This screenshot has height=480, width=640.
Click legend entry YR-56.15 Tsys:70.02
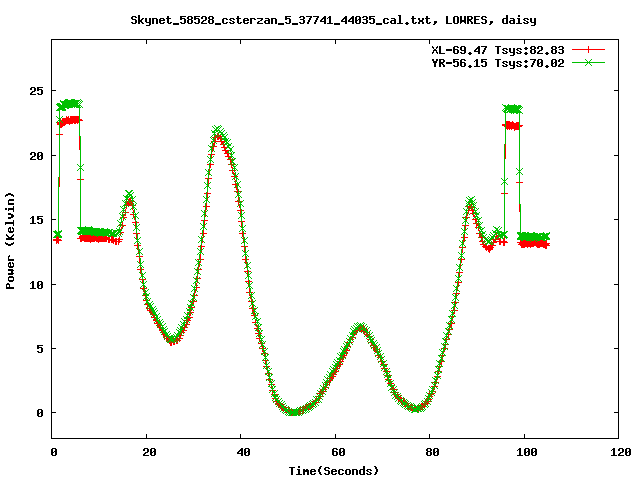498,63
